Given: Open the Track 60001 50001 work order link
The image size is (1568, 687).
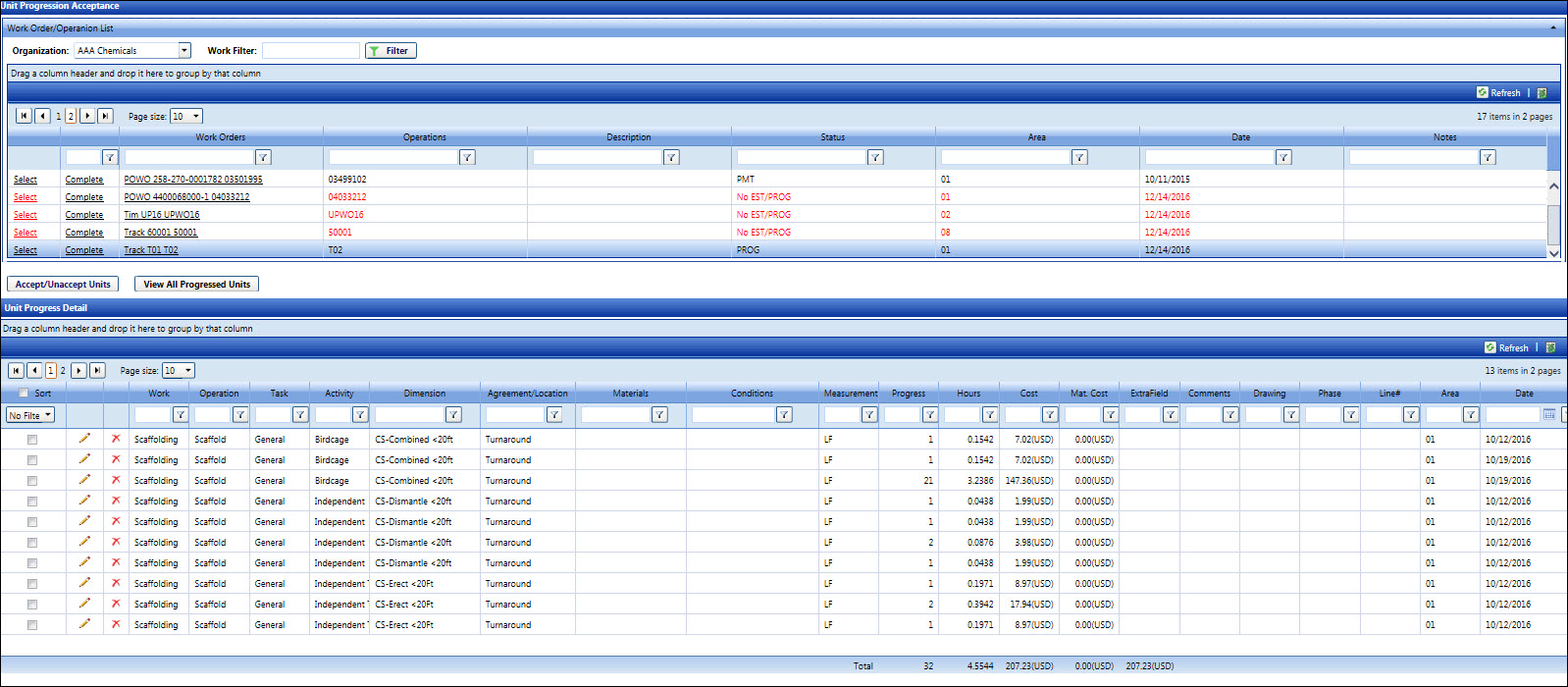Looking at the screenshot, I should pyautogui.click(x=160, y=233).
